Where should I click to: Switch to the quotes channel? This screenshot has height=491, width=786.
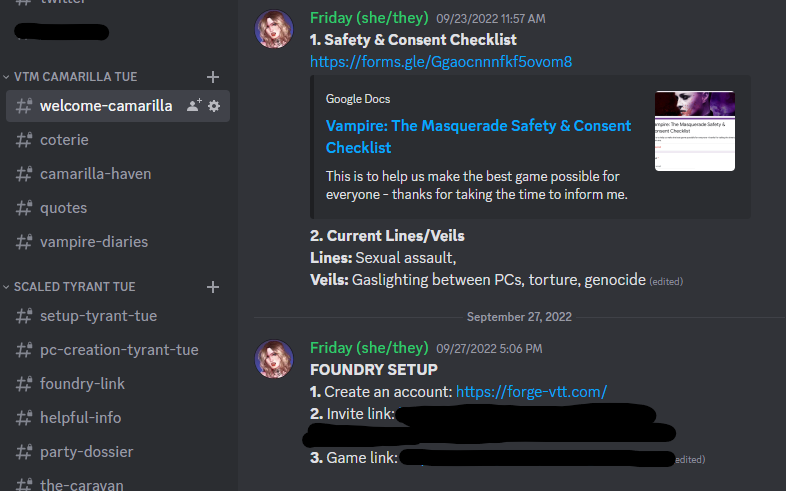(x=64, y=208)
